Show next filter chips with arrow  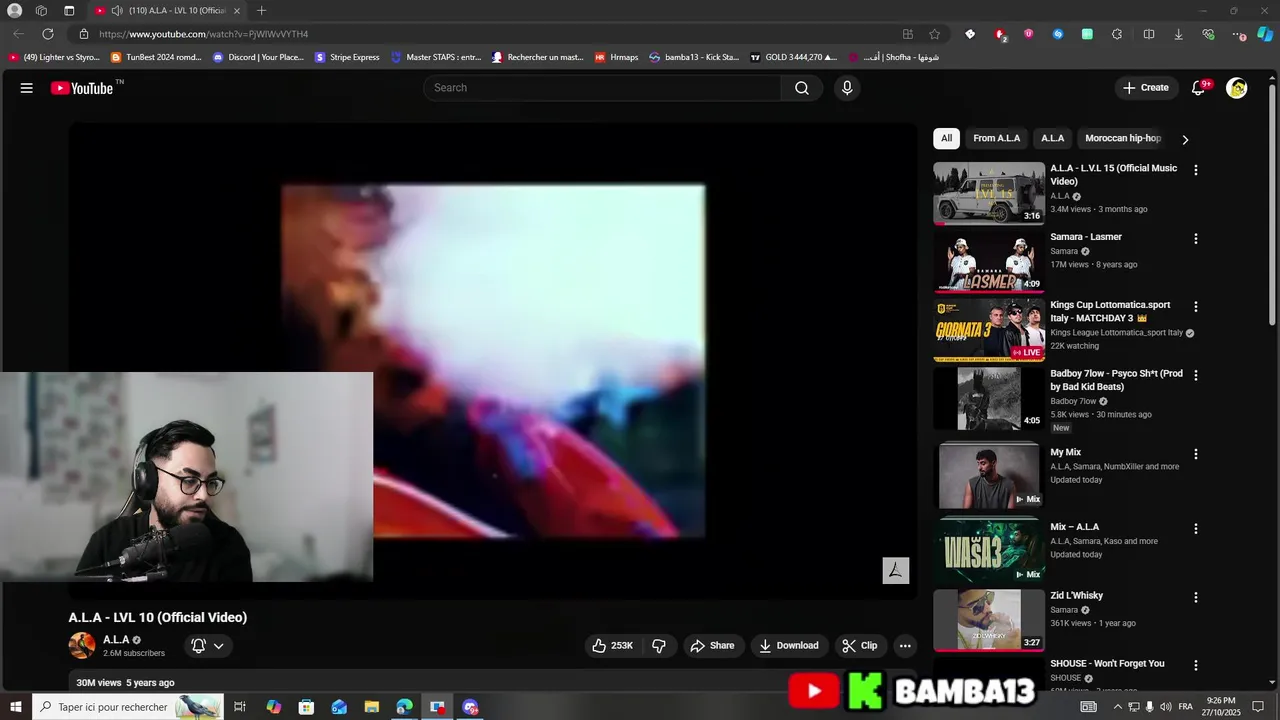coord(1185,139)
